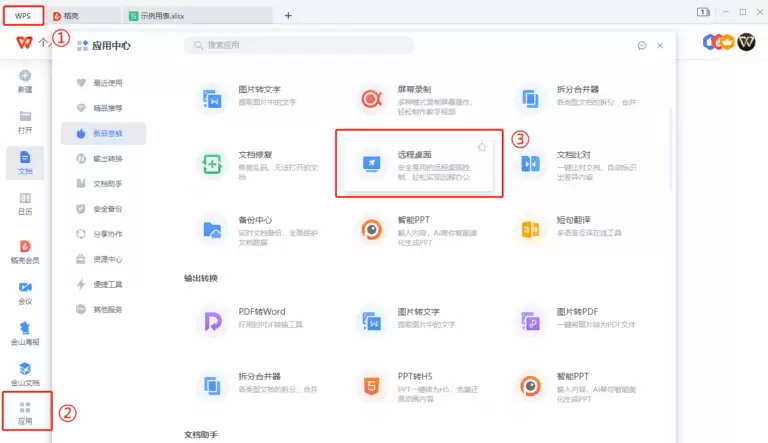Image resolution: width=768 pixels, height=443 pixels.
Task: Add a new tab with plus button
Action: (288, 16)
